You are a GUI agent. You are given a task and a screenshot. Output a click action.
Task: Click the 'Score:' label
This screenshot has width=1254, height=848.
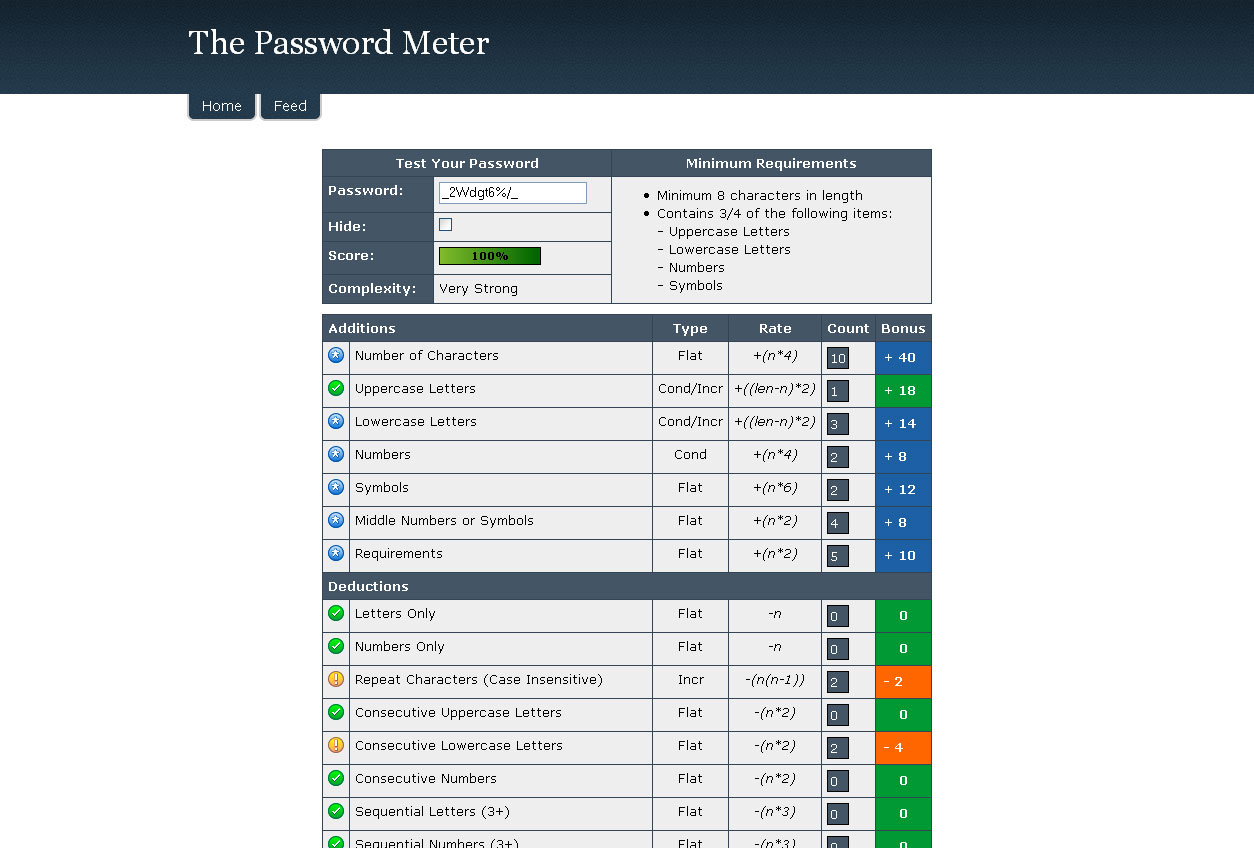coord(351,256)
